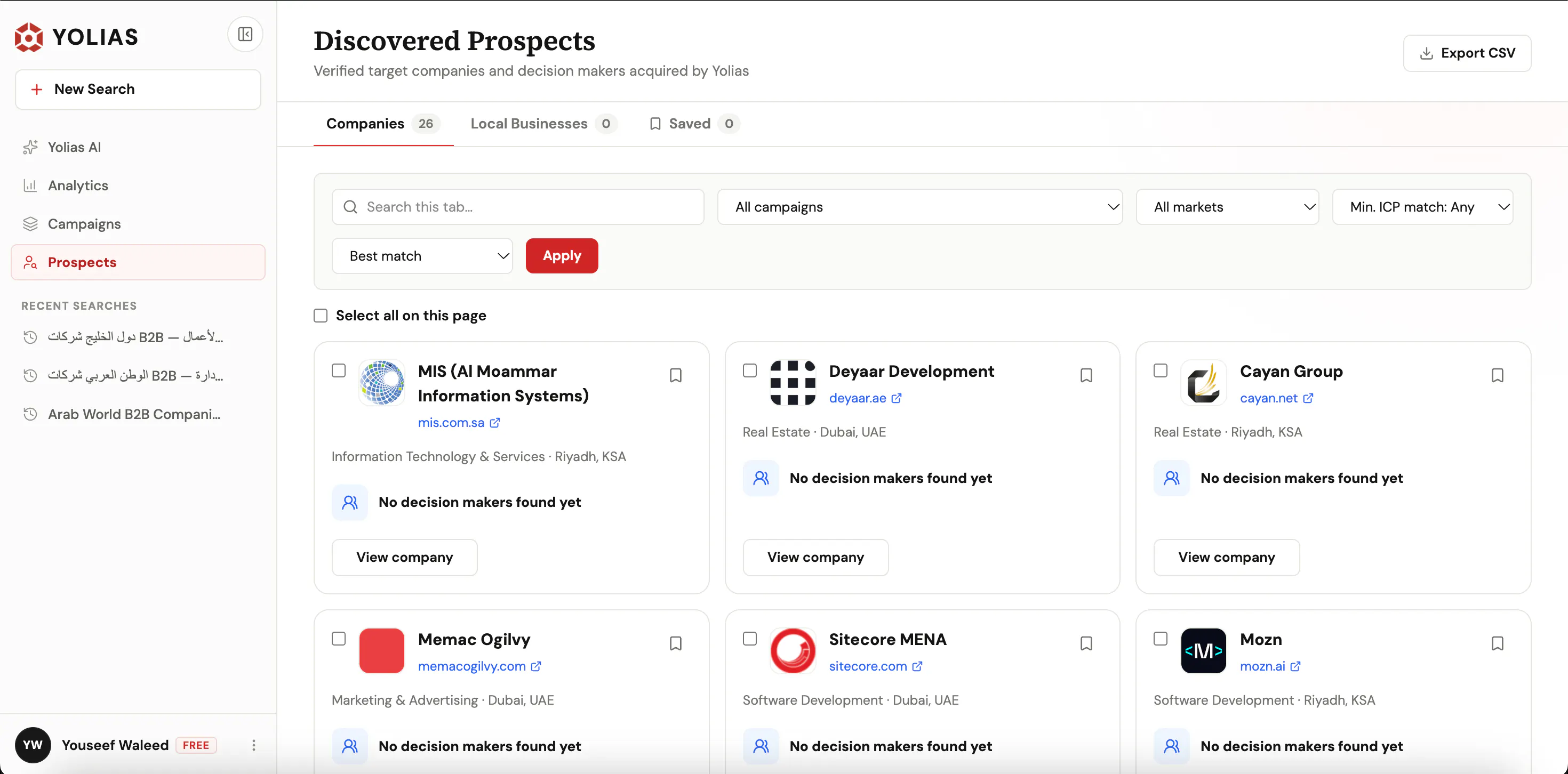Check the Cayan Group checkbox

[x=1160, y=370]
